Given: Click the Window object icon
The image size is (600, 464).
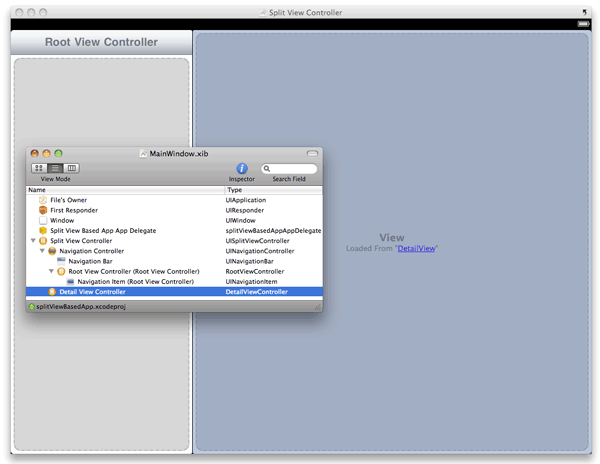Looking at the screenshot, I should click(x=43, y=220).
